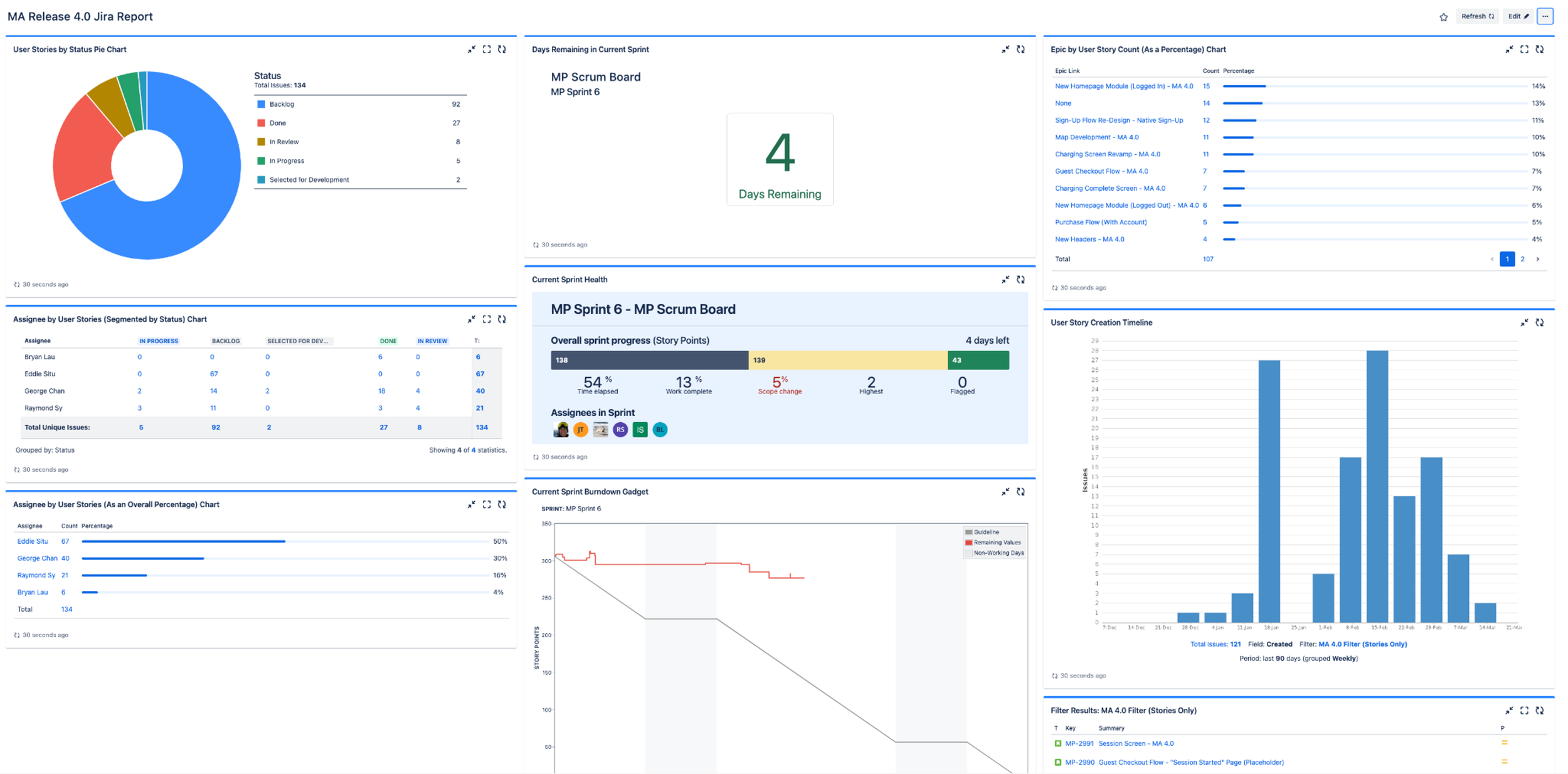Screen dimensions: 1568x774
Task: Click next page arrow in epic chart
Action: [1537, 259]
